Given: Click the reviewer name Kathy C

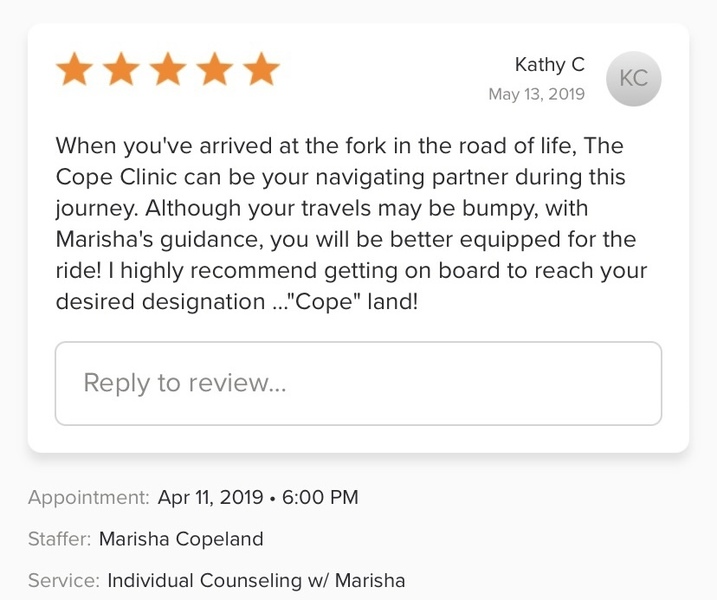Looking at the screenshot, I should click(549, 65).
